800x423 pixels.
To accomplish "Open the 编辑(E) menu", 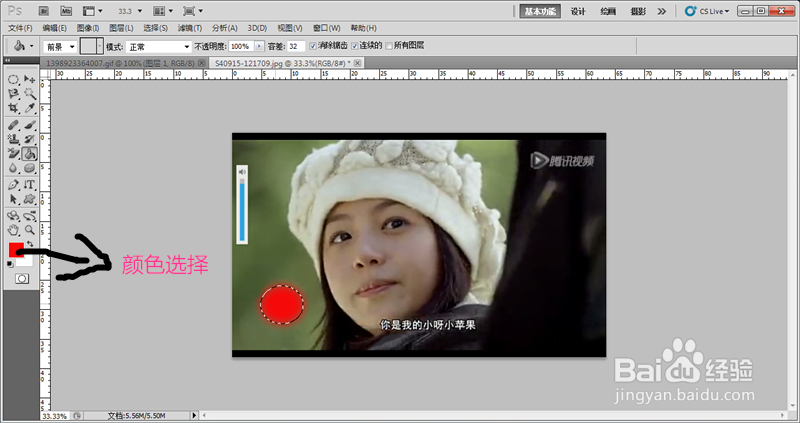I will tap(55, 28).
